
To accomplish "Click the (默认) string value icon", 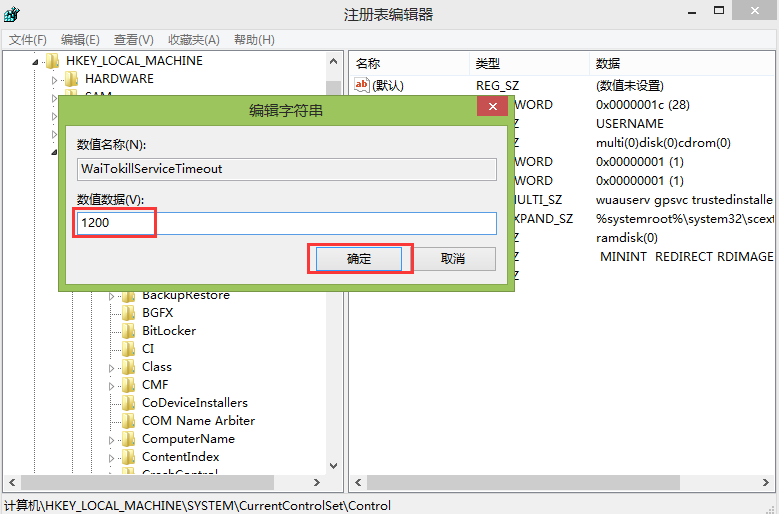I will tap(362, 86).
